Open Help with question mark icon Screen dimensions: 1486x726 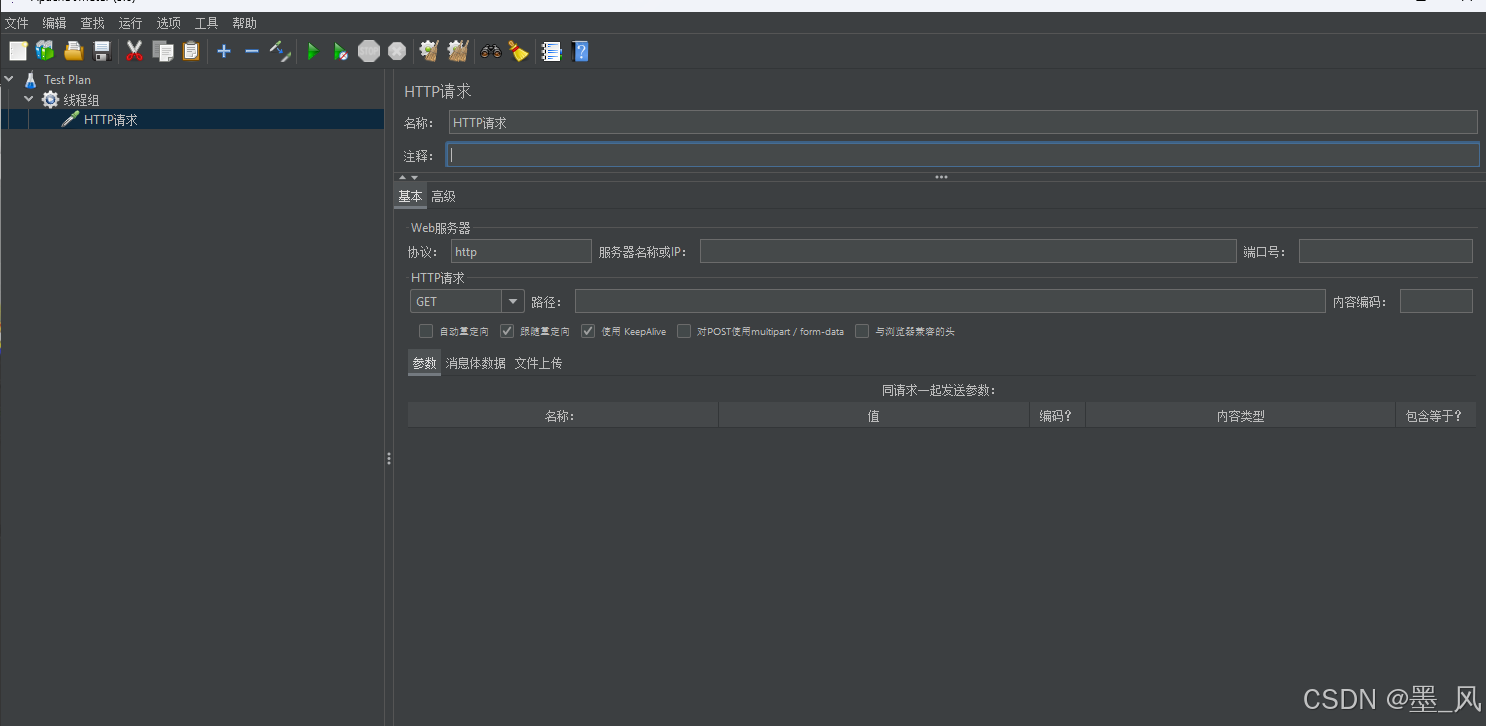580,51
